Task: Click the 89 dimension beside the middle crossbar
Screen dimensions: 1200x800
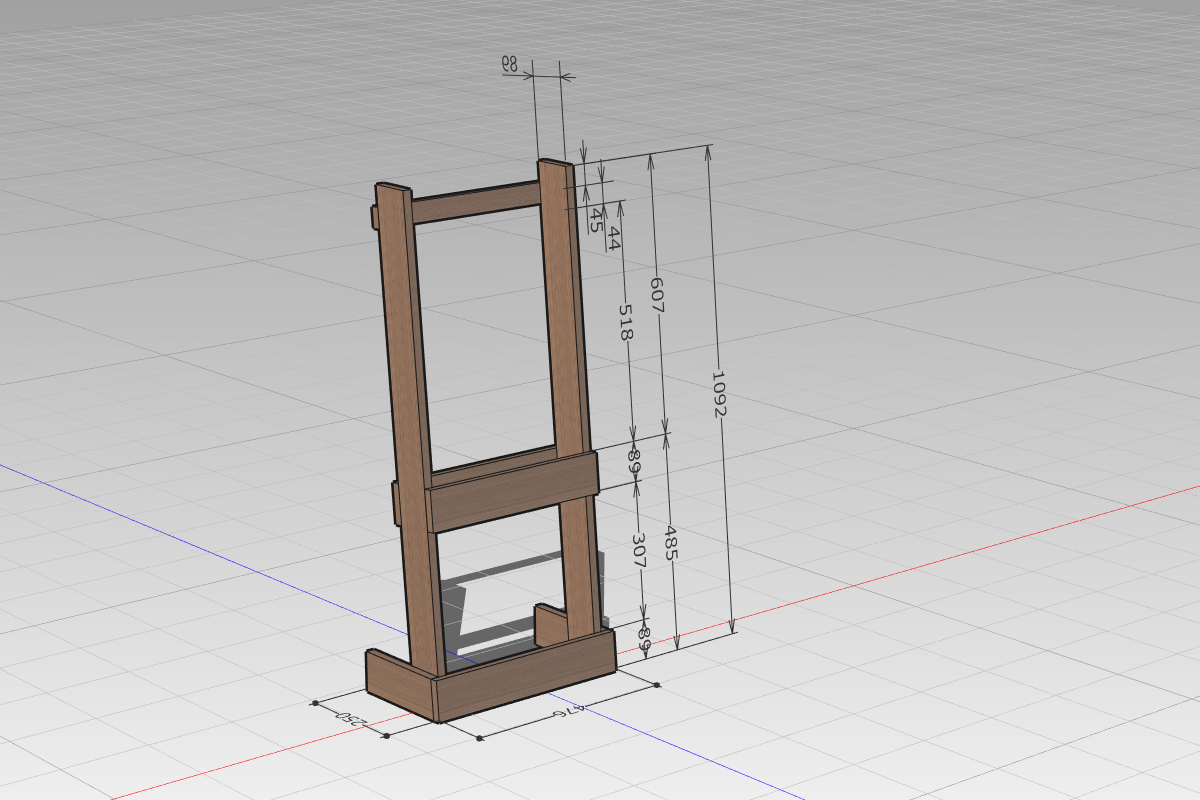Action: (633, 461)
